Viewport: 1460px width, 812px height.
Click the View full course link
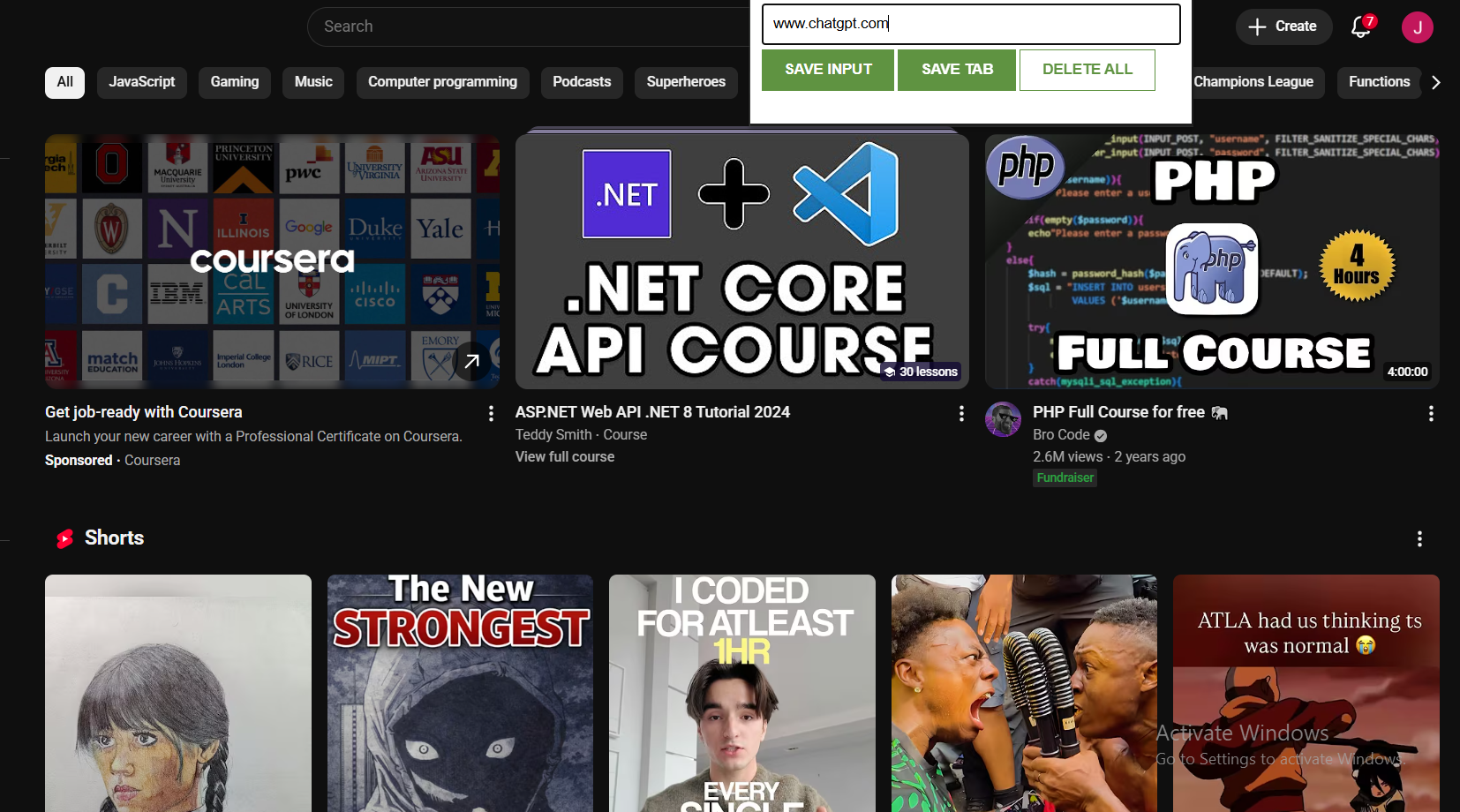pyautogui.click(x=564, y=456)
